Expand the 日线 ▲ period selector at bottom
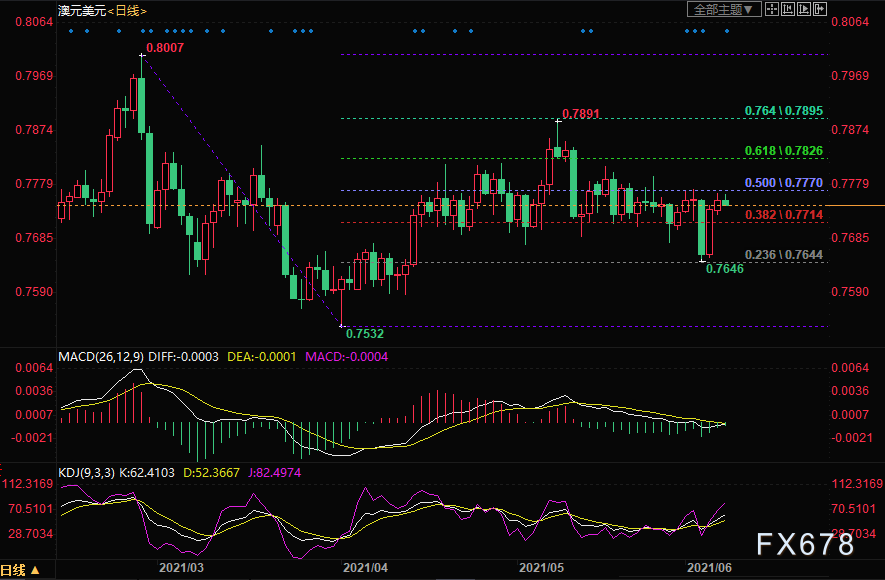Image resolution: width=885 pixels, height=580 pixels. click(x=20, y=570)
